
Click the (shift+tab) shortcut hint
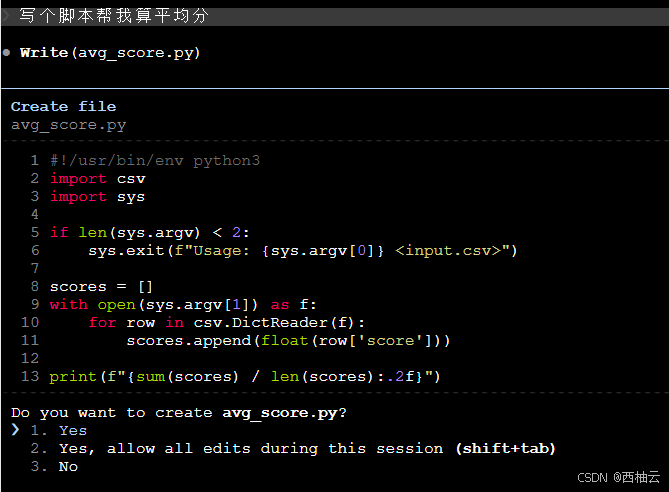[x=506, y=448]
